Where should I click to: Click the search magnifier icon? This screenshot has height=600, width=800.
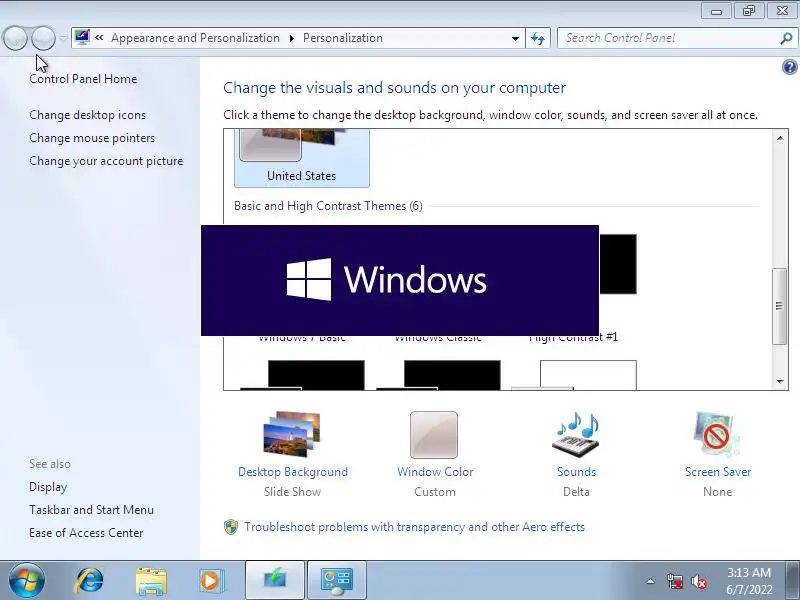click(x=786, y=38)
